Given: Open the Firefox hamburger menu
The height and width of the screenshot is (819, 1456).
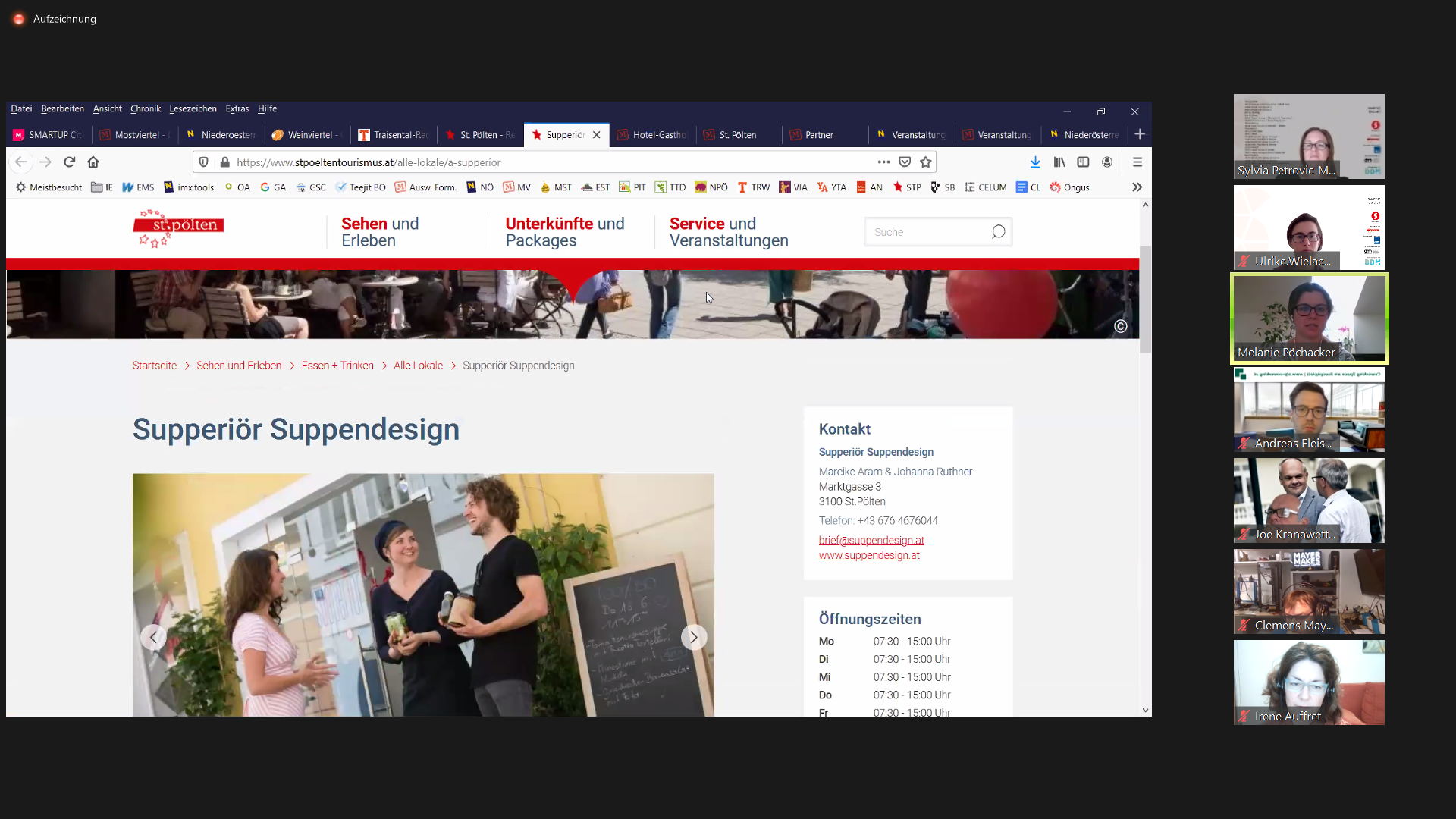Looking at the screenshot, I should tap(1137, 162).
